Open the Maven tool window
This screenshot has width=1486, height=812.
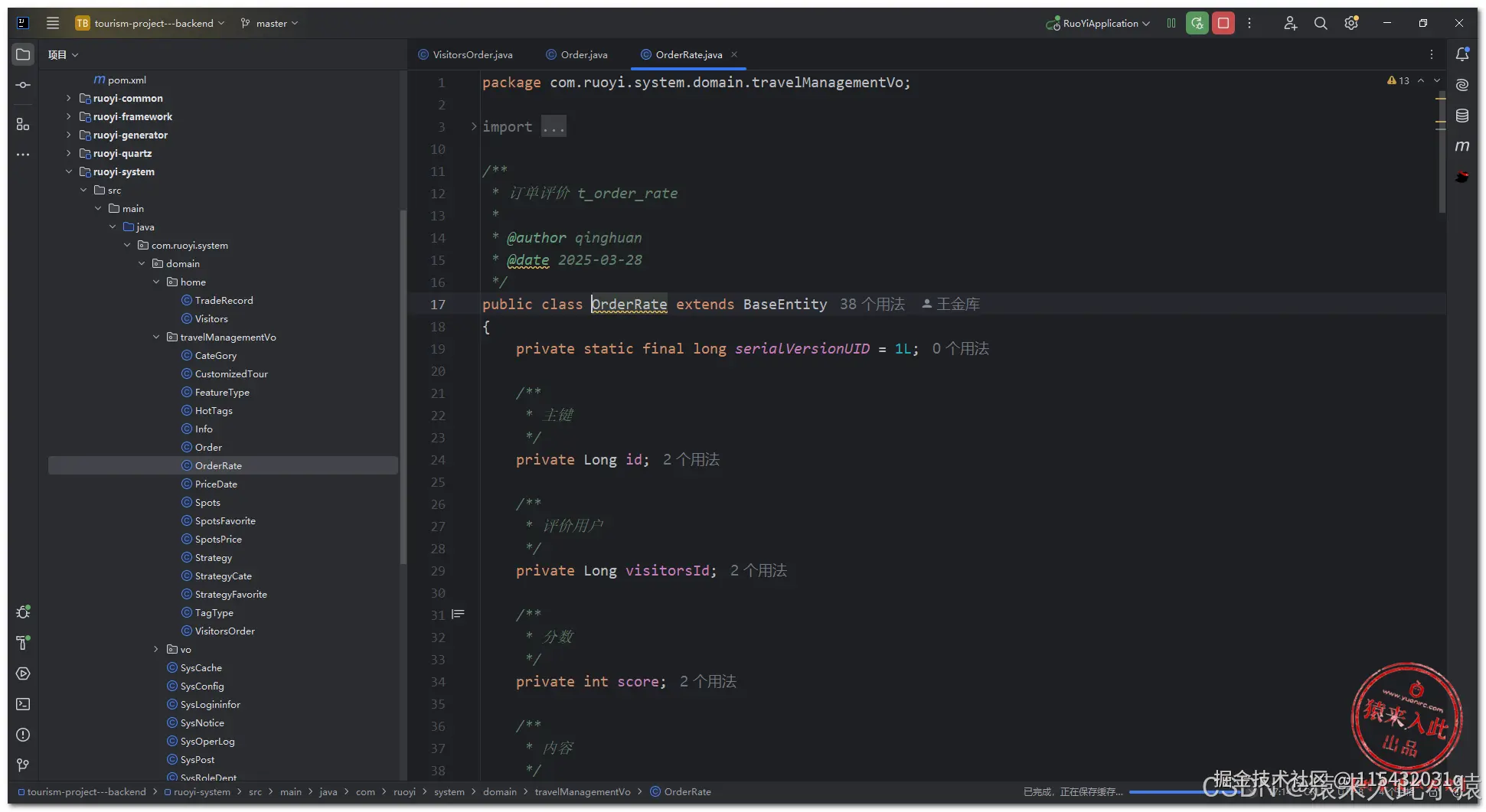(1462, 146)
